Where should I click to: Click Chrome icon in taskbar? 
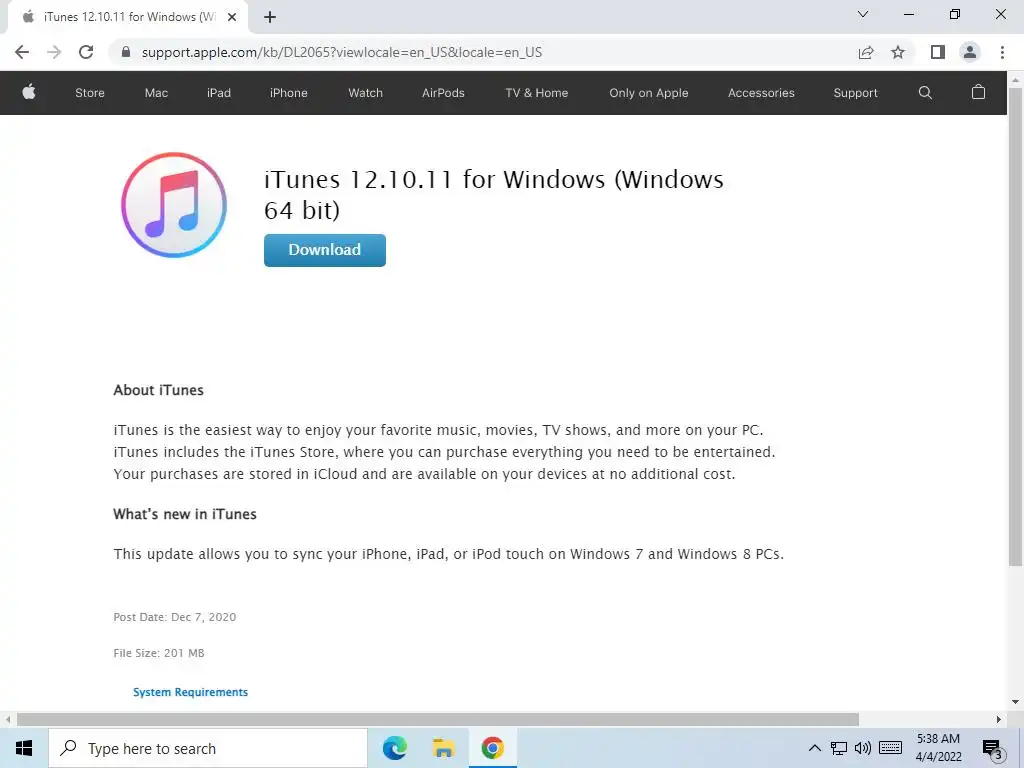[492, 748]
